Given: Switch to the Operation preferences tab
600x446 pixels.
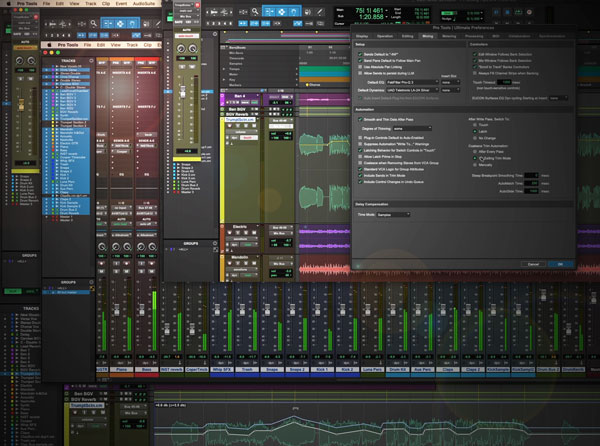Looking at the screenshot, I should tap(385, 36).
